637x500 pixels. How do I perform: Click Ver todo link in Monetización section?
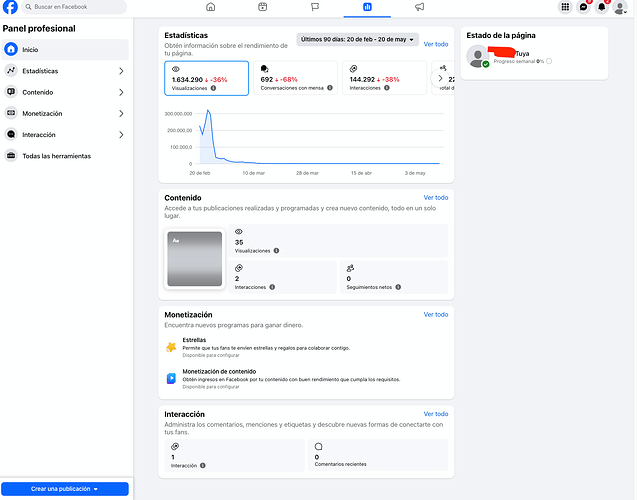coord(436,314)
